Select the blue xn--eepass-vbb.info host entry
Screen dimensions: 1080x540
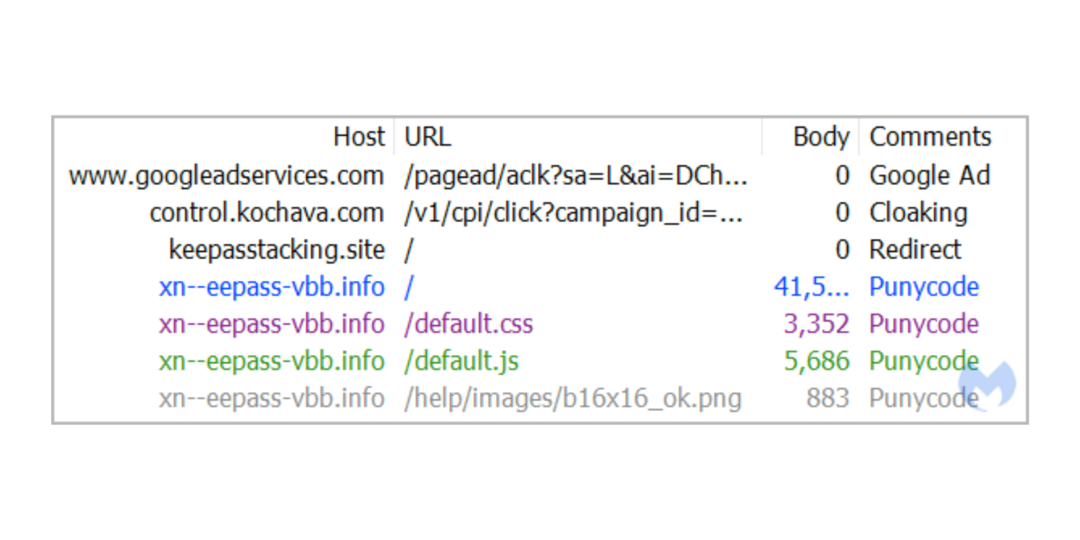click(x=271, y=287)
